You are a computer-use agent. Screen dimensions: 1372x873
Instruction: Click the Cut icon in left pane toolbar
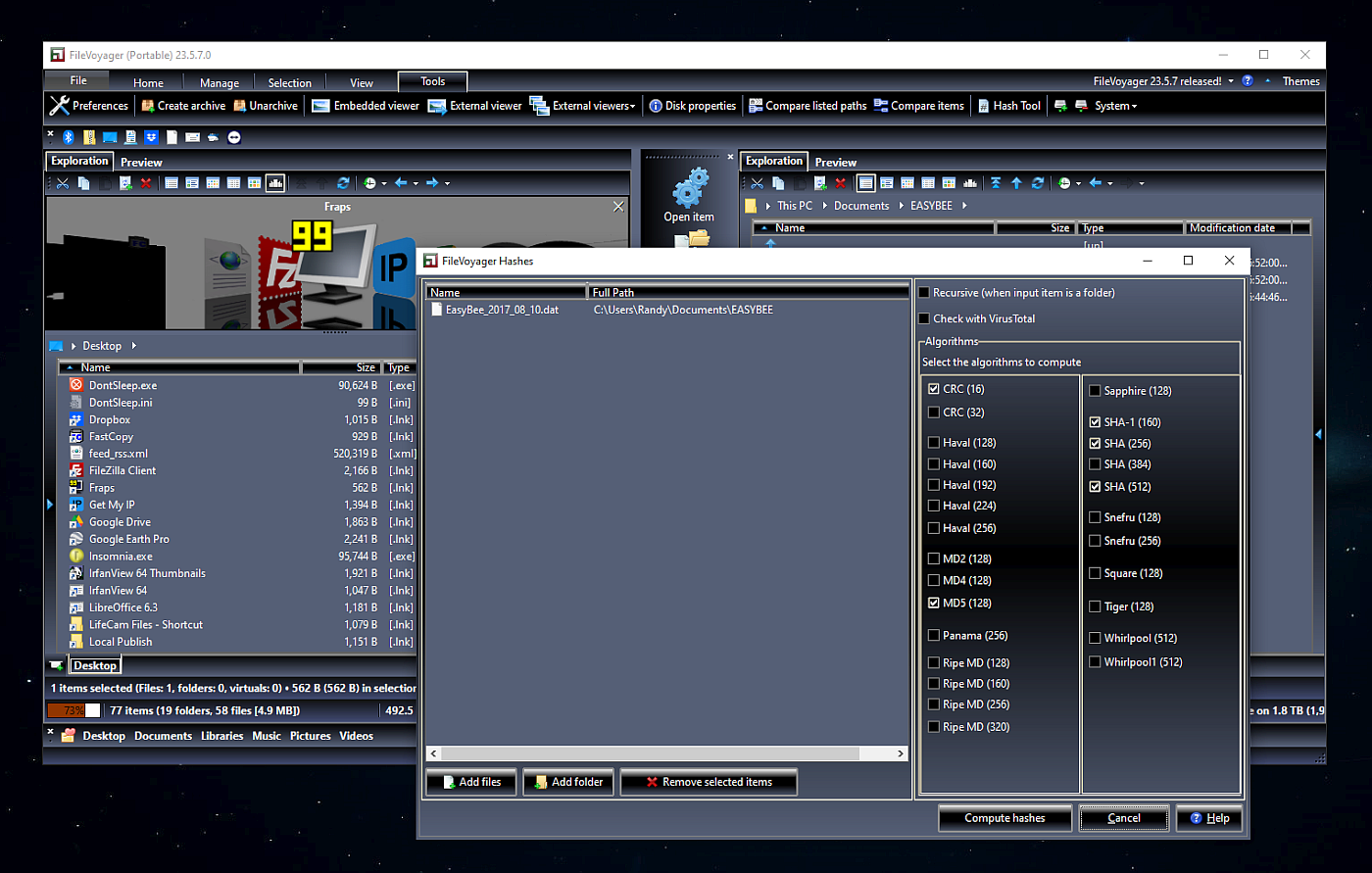pos(63,183)
